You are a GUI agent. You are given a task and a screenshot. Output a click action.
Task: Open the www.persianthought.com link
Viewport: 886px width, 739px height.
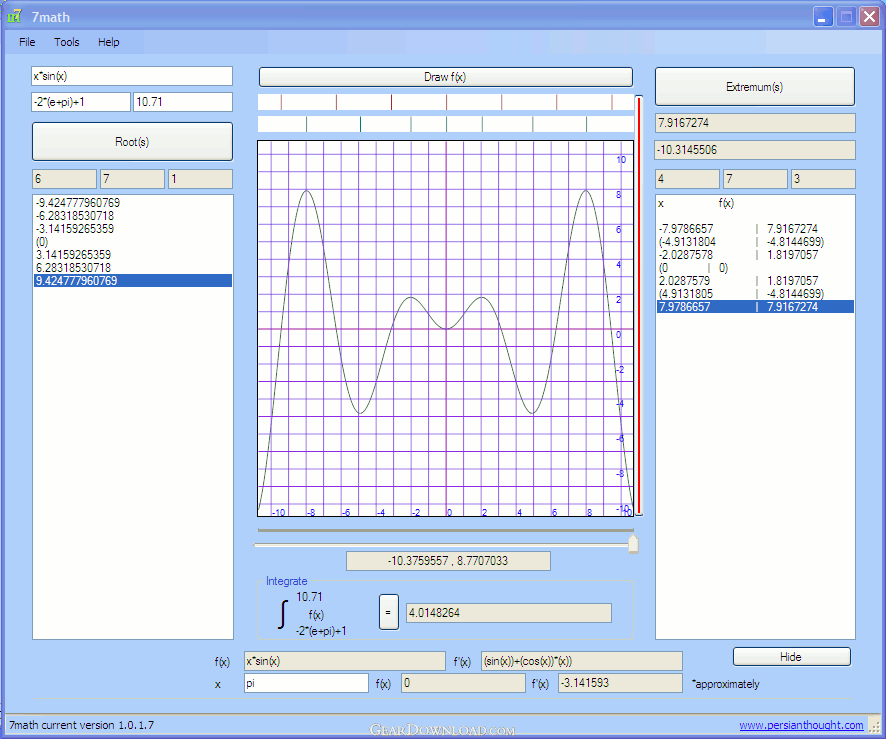click(x=801, y=725)
